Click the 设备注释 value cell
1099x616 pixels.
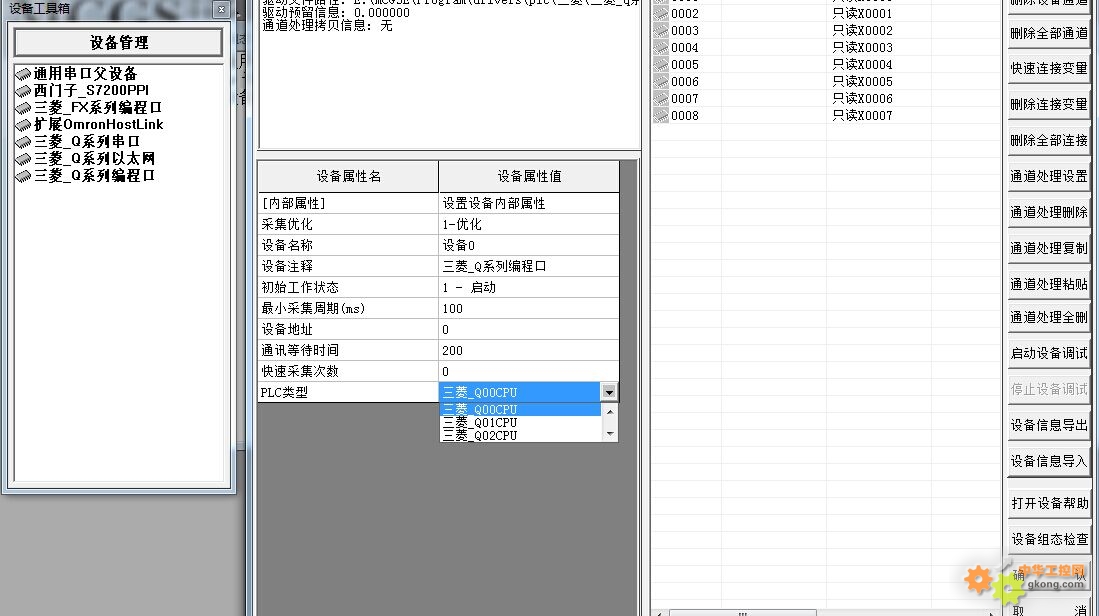(529, 266)
